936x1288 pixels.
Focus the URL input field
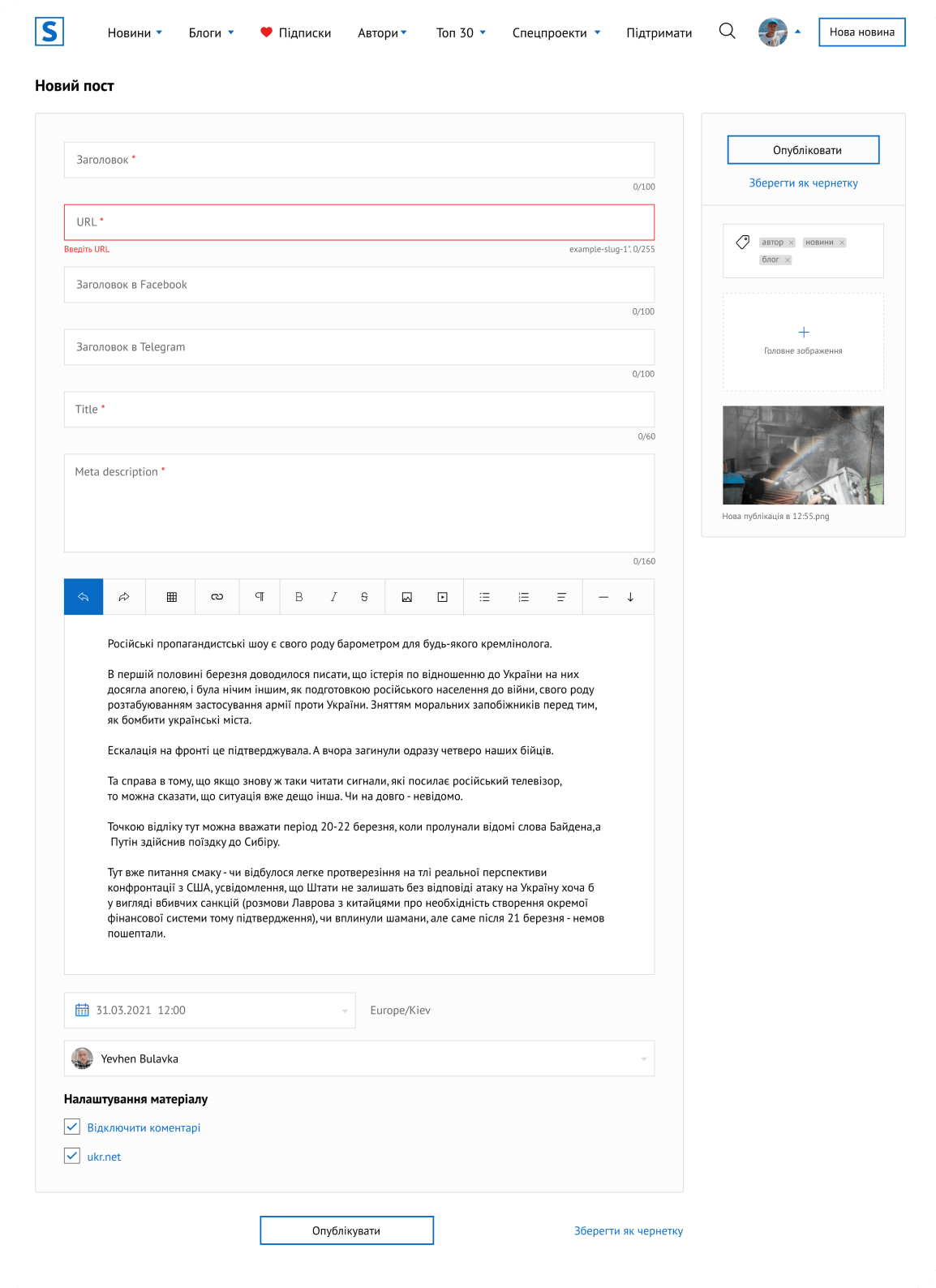[359, 222]
